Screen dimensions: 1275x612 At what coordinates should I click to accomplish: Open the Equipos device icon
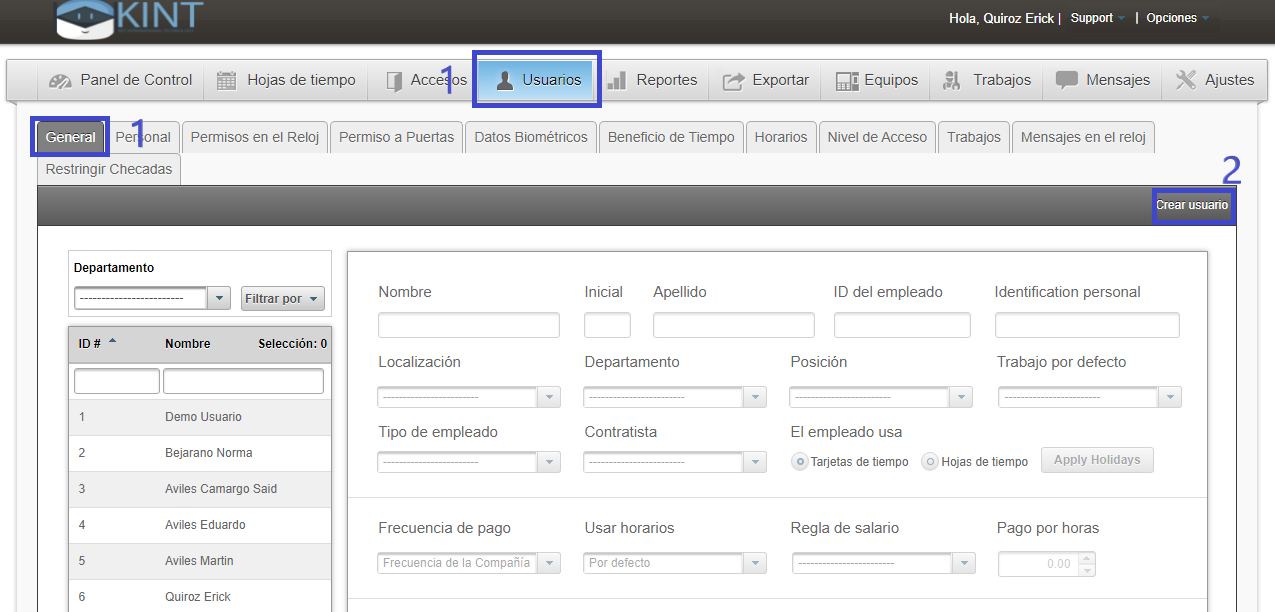click(847, 81)
